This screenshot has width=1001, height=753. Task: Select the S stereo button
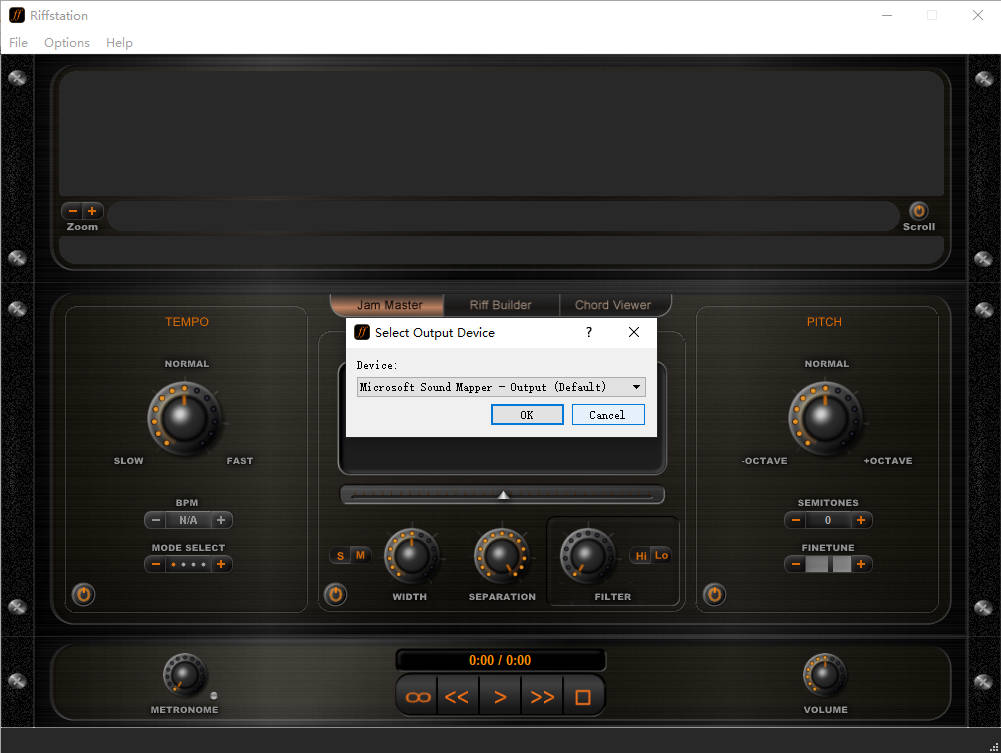340,556
